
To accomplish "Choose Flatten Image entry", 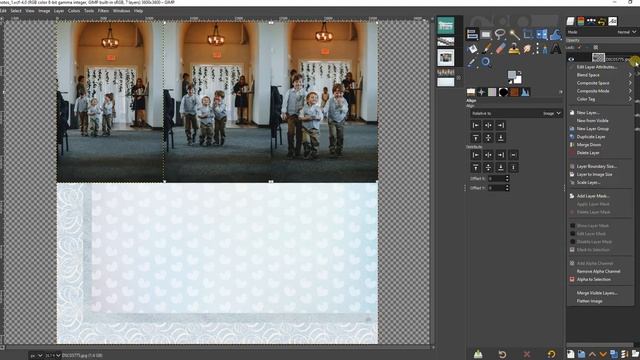I will coord(589,301).
